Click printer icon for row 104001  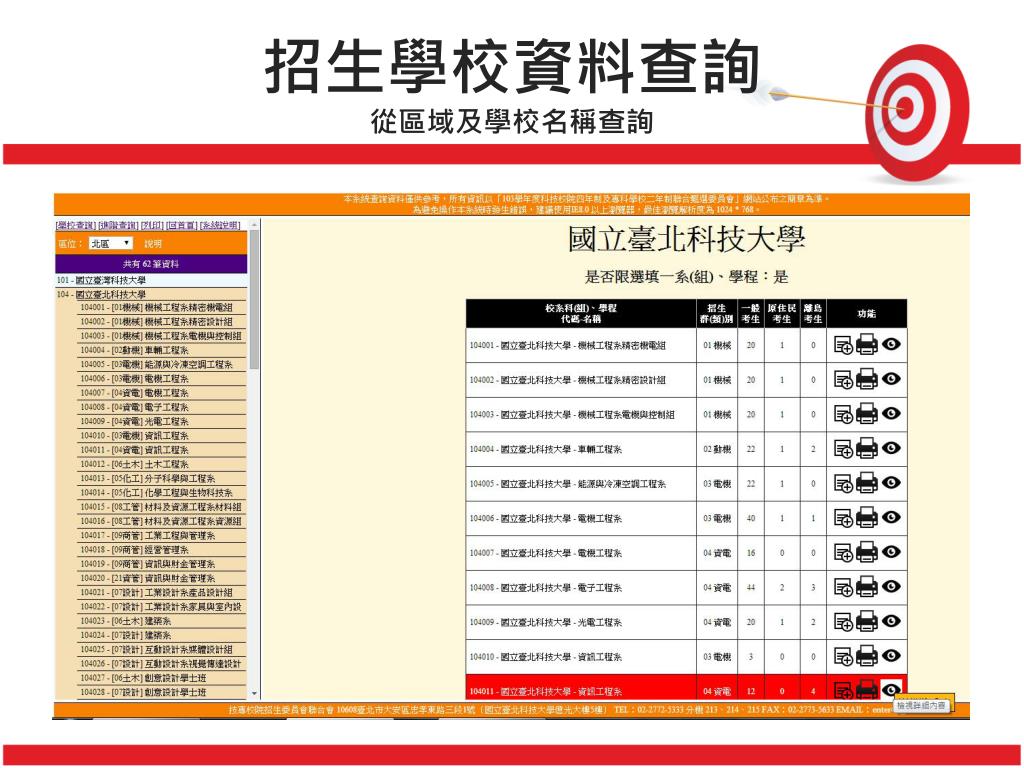point(867,344)
